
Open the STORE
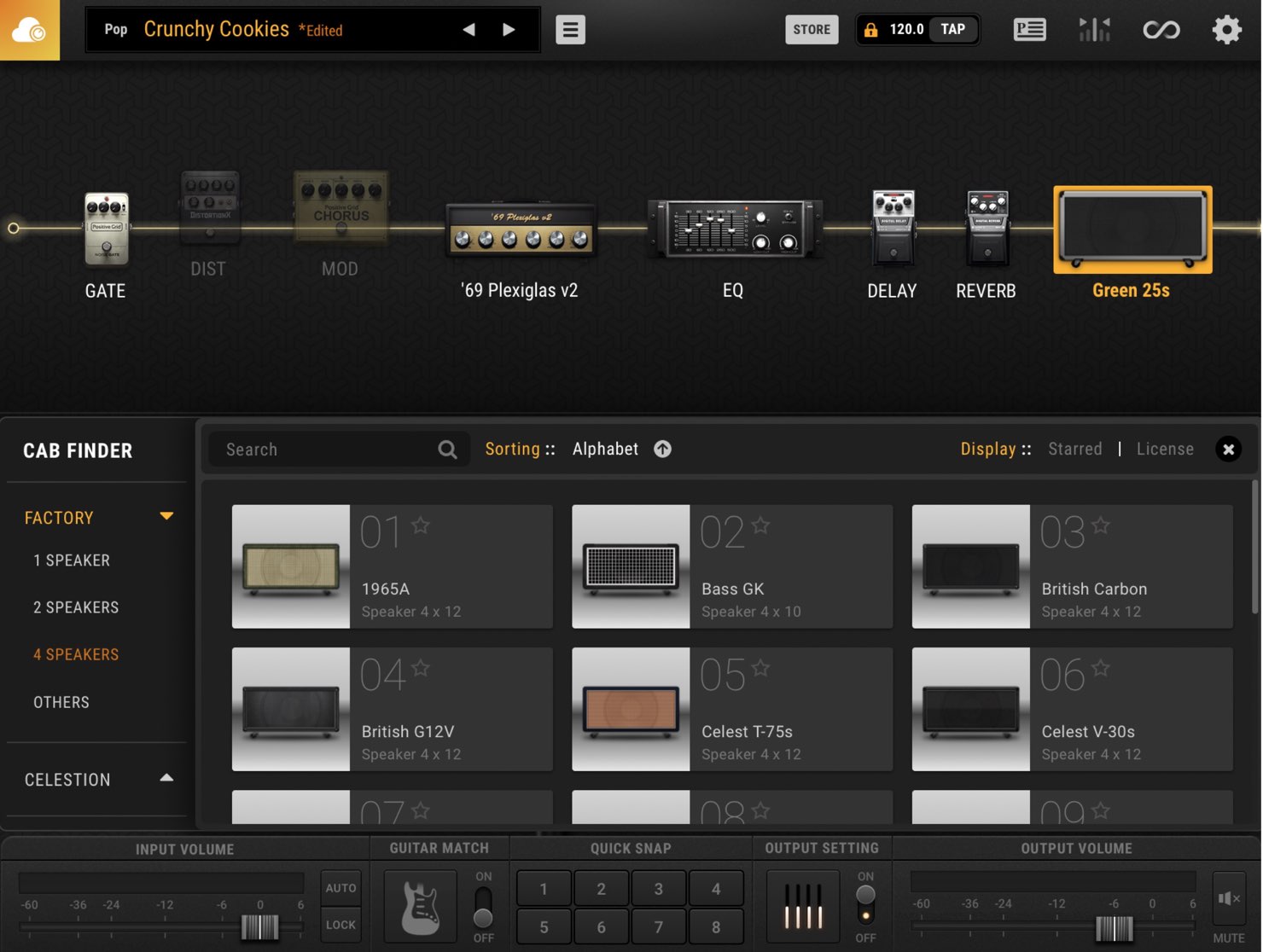coord(812,30)
